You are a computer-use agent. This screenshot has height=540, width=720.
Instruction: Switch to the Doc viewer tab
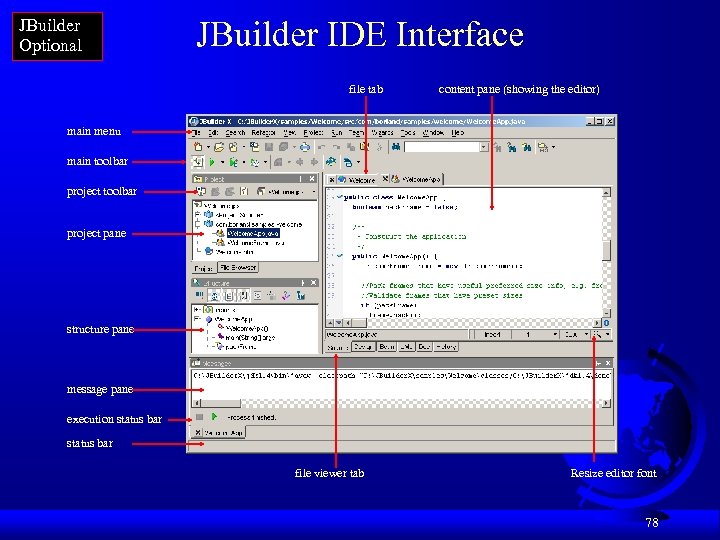pos(424,347)
